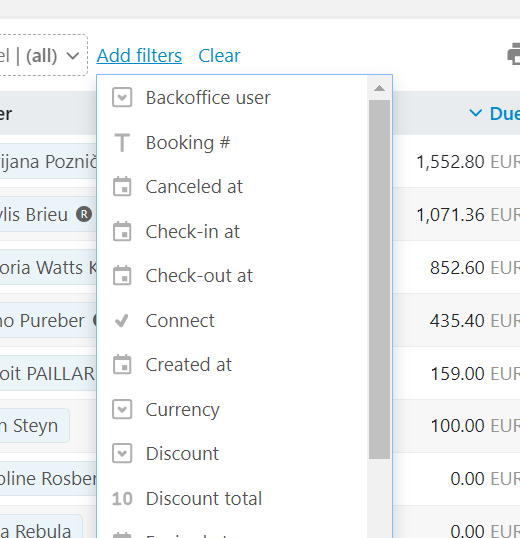Select the Discount filter option

coord(232,454)
